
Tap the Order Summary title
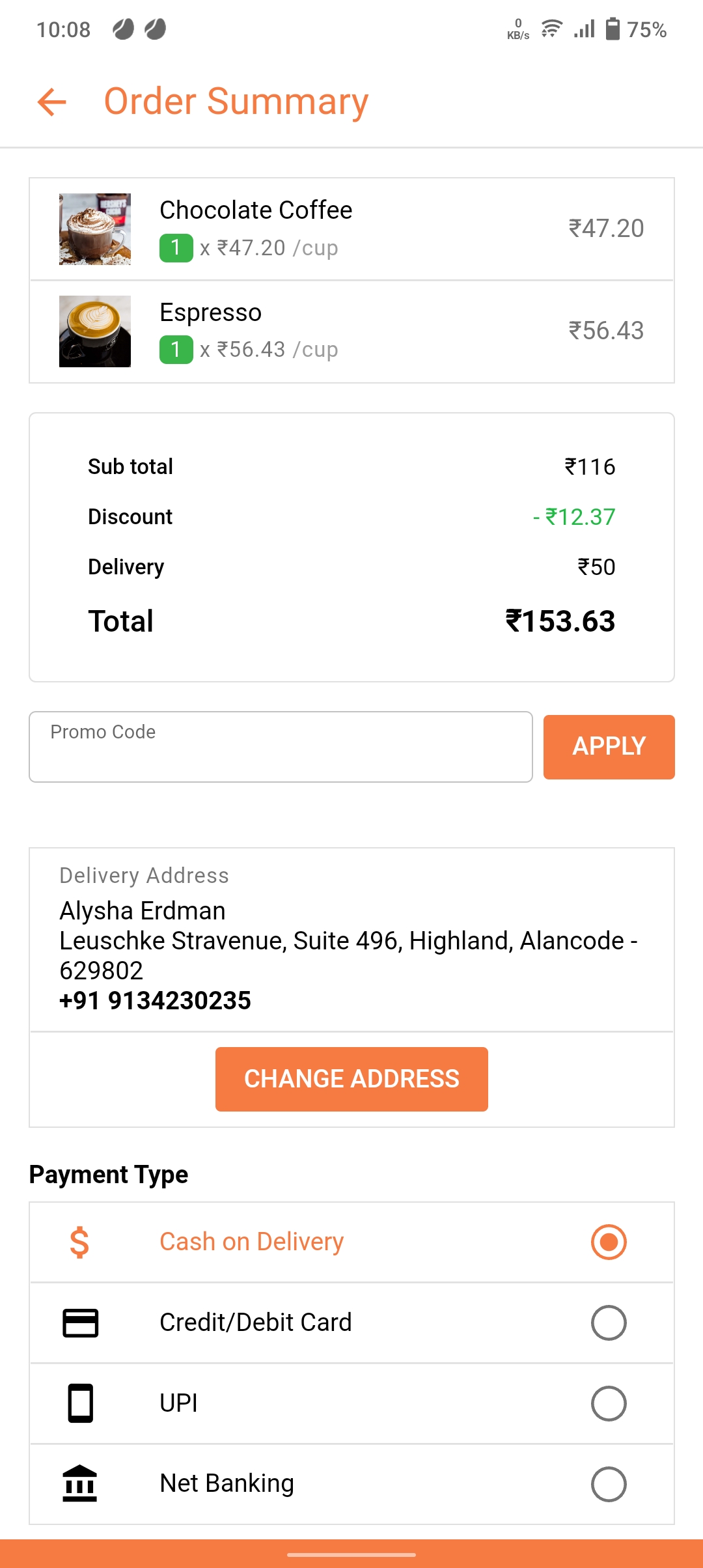236,102
